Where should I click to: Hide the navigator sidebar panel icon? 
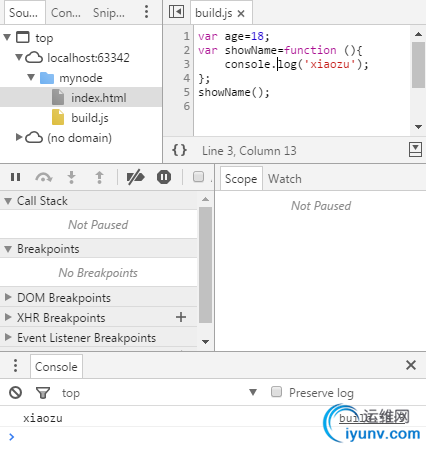tap(176, 12)
